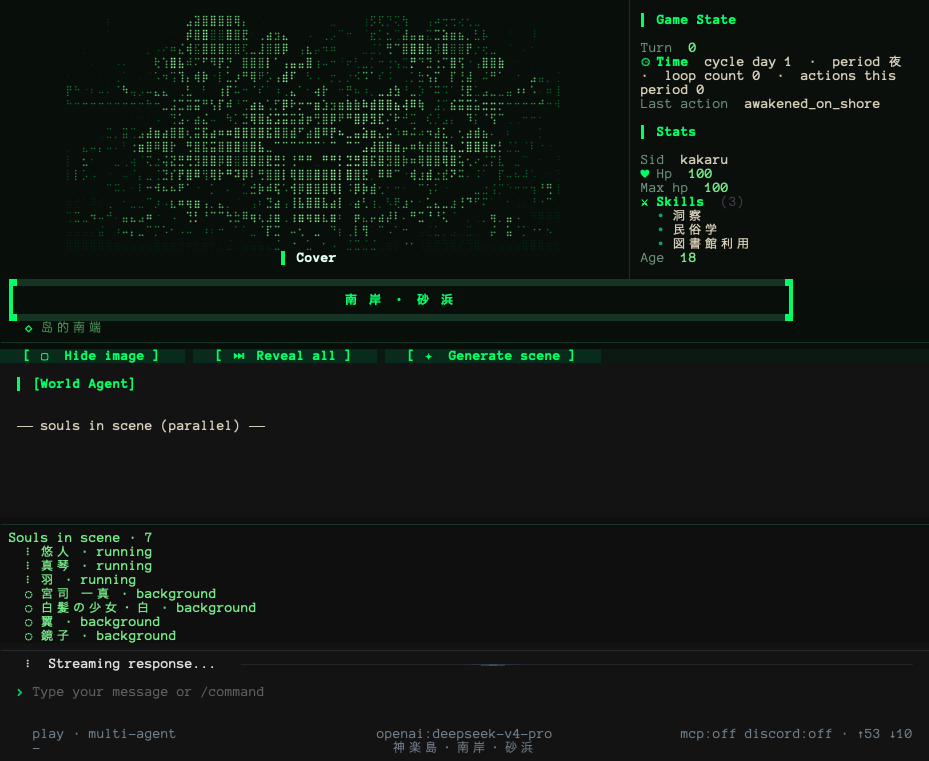Click the Cover caption label
The image size is (929, 761).
(x=316, y=258)
